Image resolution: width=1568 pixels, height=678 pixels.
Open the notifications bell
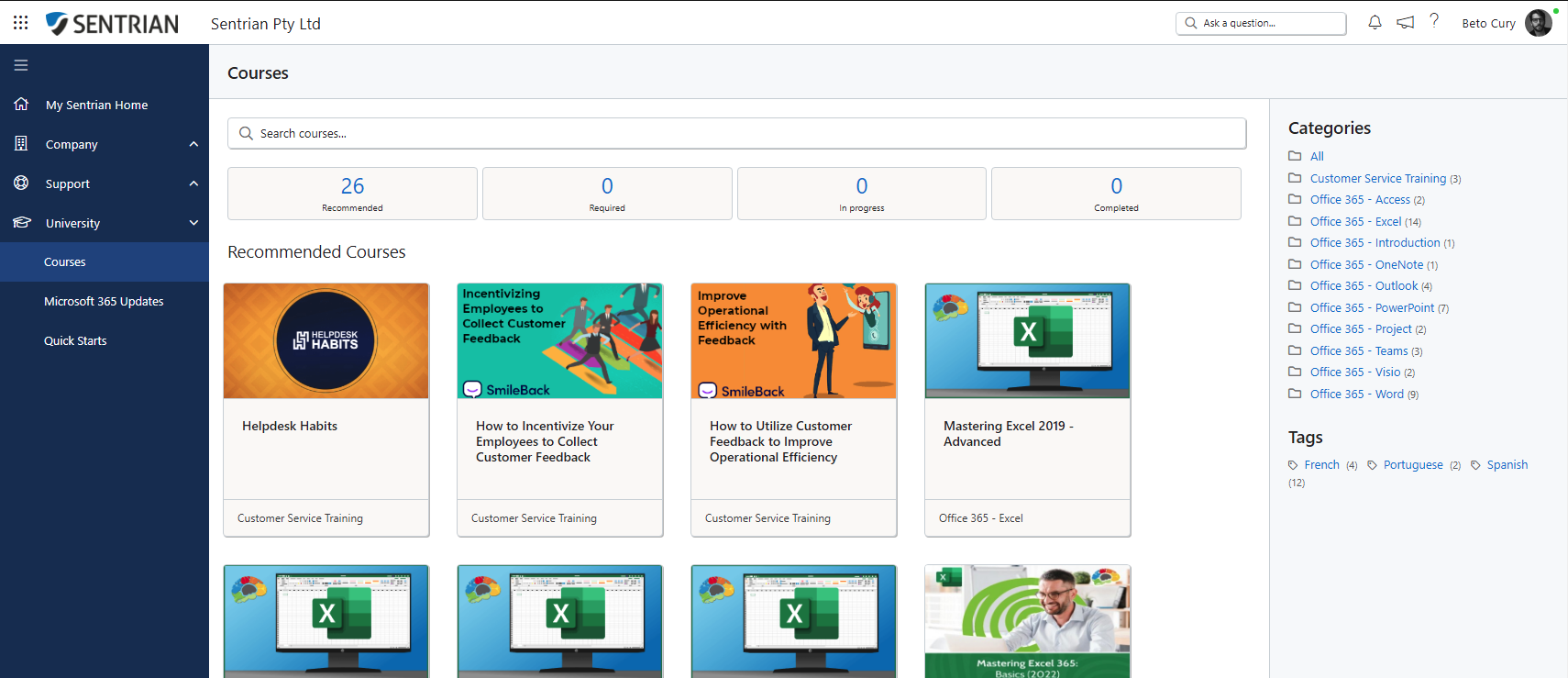pos(1375,23)
